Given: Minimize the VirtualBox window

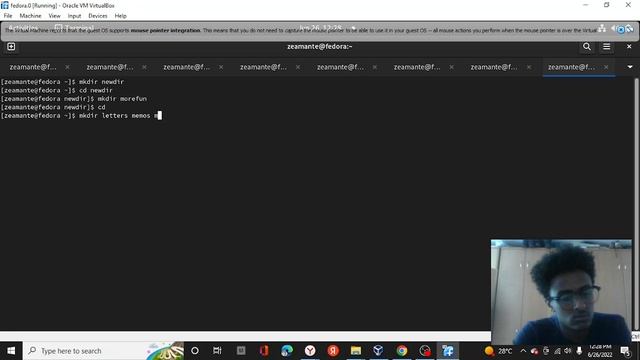Looking at the screenshot, I should point(586,5).
